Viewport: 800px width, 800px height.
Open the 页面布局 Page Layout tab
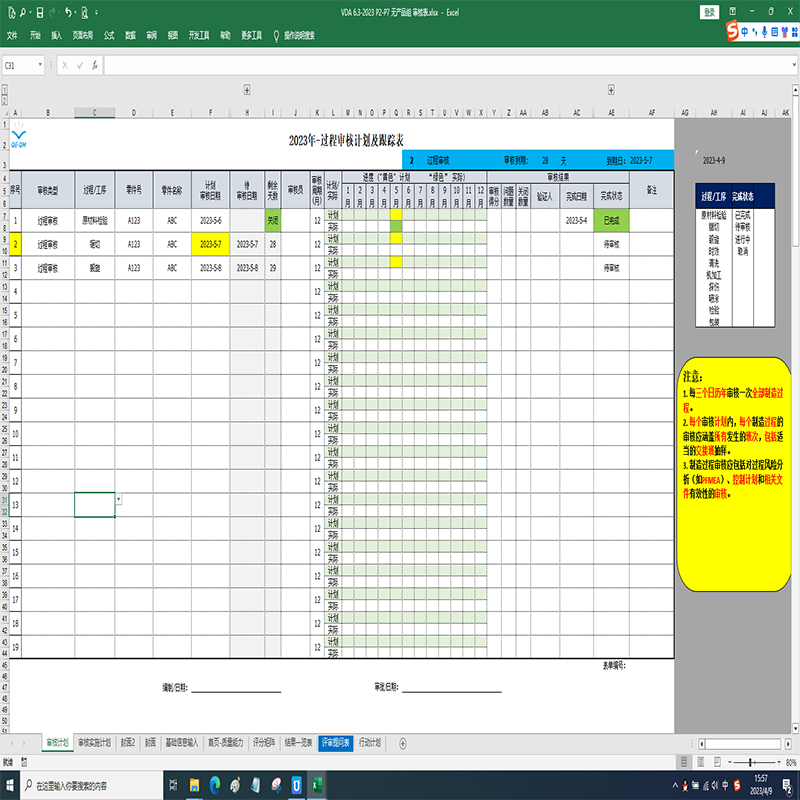[82, 35]
